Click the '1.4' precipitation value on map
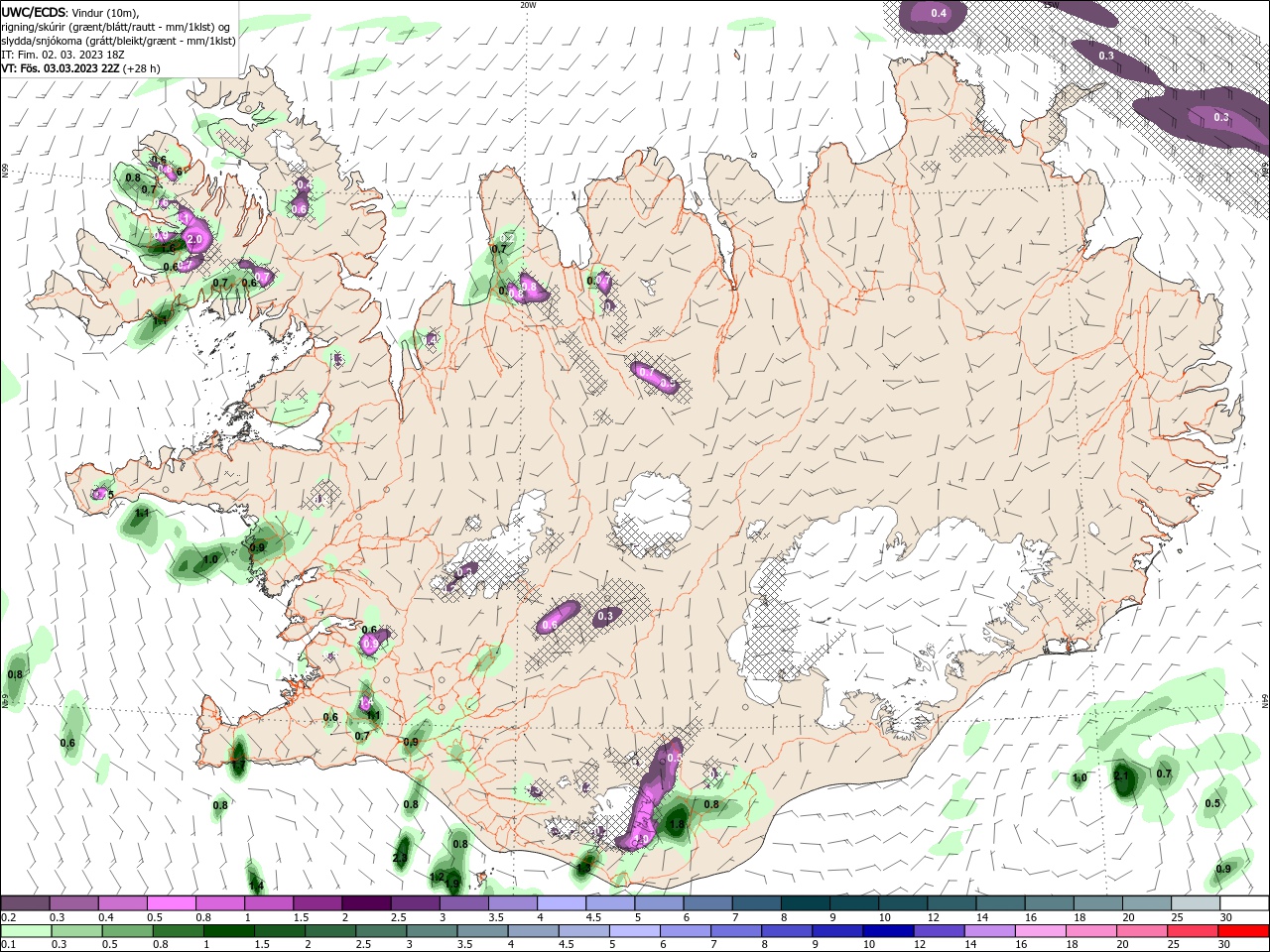The height and width of the screenshot is (952, 1270). point(256,886)
